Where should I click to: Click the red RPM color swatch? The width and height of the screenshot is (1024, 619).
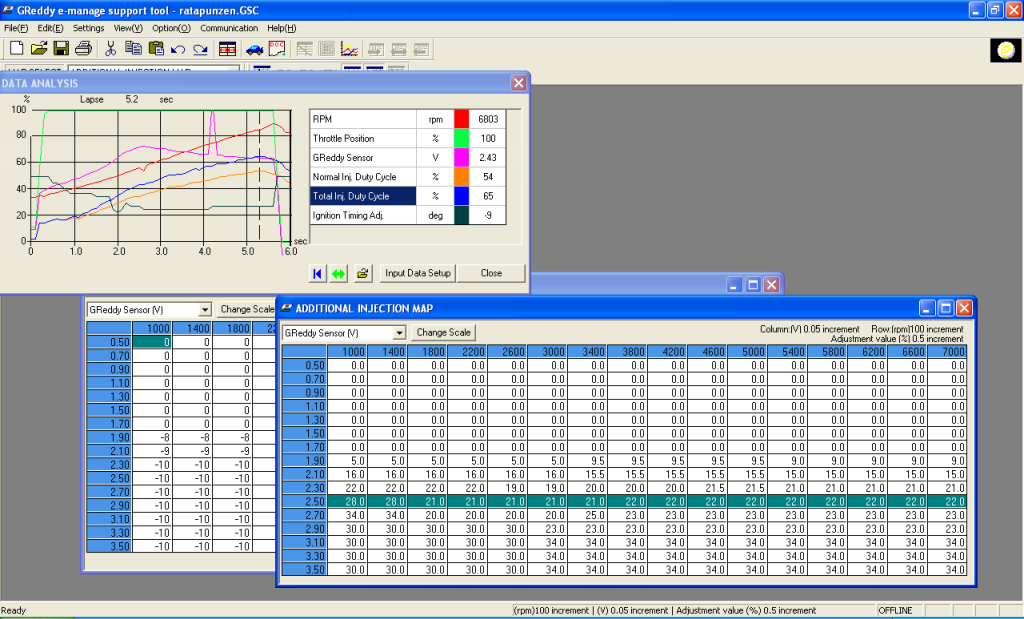[x=461, y=119]
